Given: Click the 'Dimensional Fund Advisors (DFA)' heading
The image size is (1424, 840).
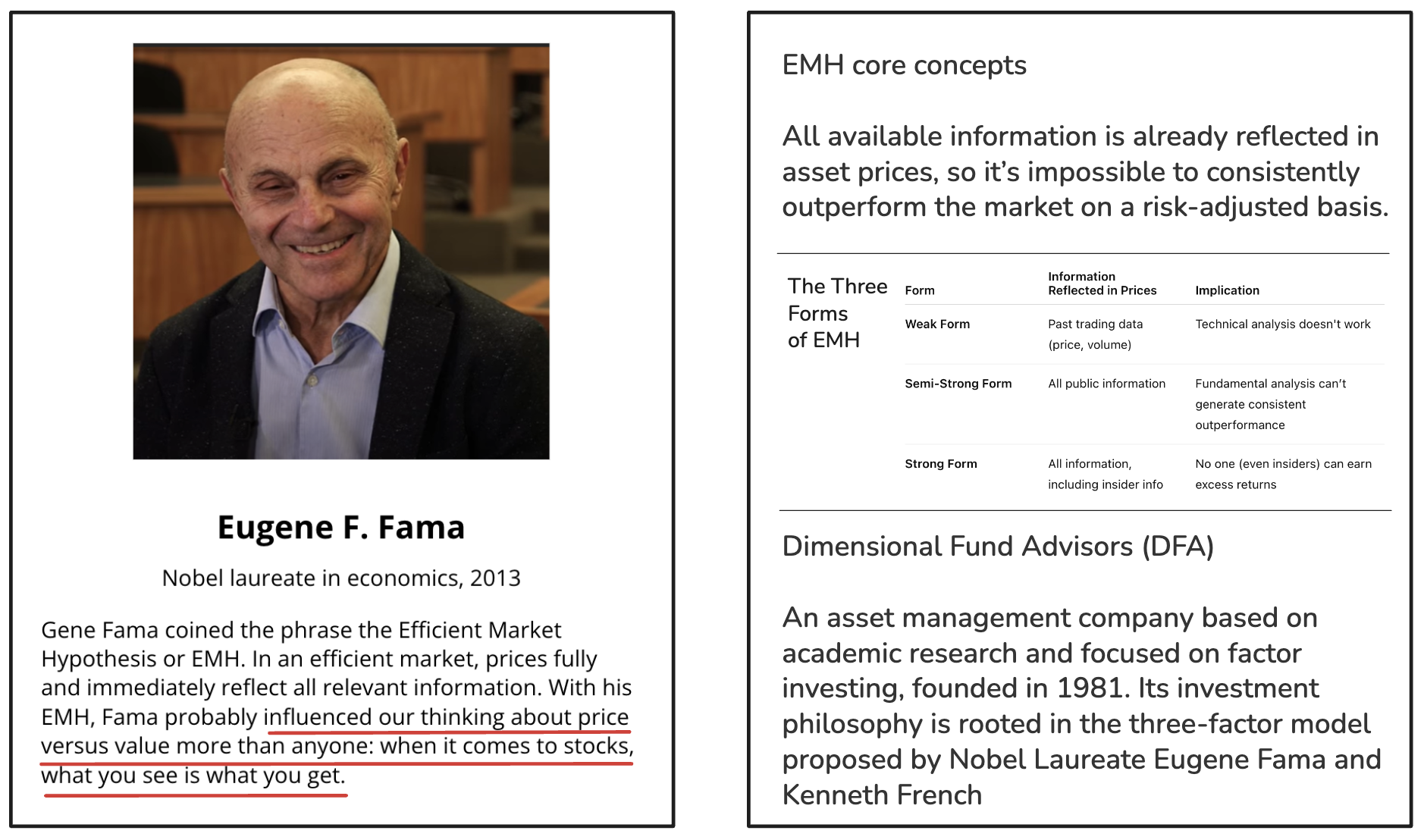Looking at the screenshot, I should (997, 547).
